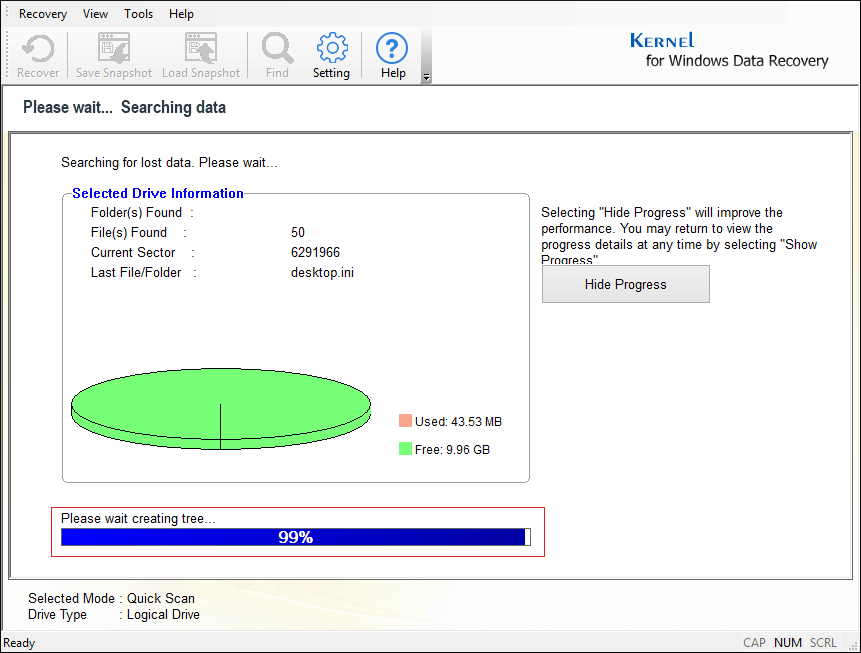Click the window resize grip corner
861x653 pixels.
point(853,646)
